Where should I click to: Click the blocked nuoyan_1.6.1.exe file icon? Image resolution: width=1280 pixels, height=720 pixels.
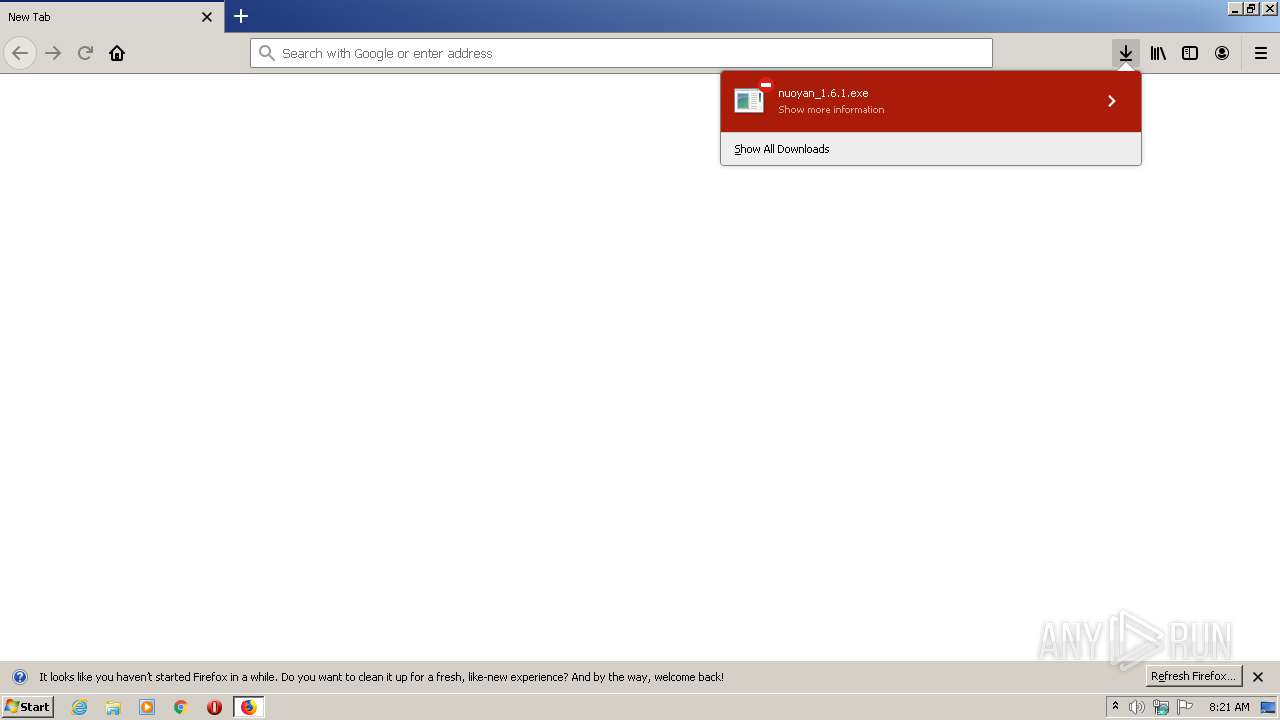pyautogui.click(x=749, y=100)
